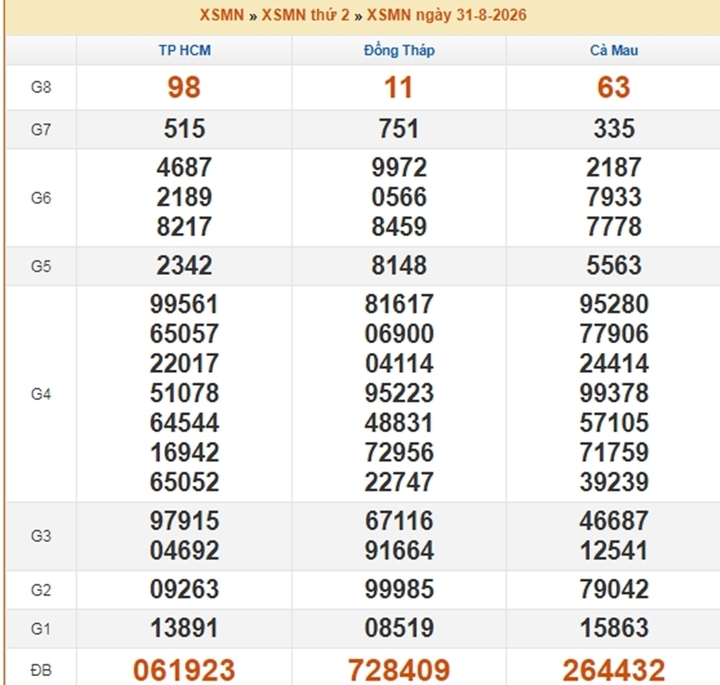
Task: Open the Cà Mau column header link
Action: [x=614, y=50]
